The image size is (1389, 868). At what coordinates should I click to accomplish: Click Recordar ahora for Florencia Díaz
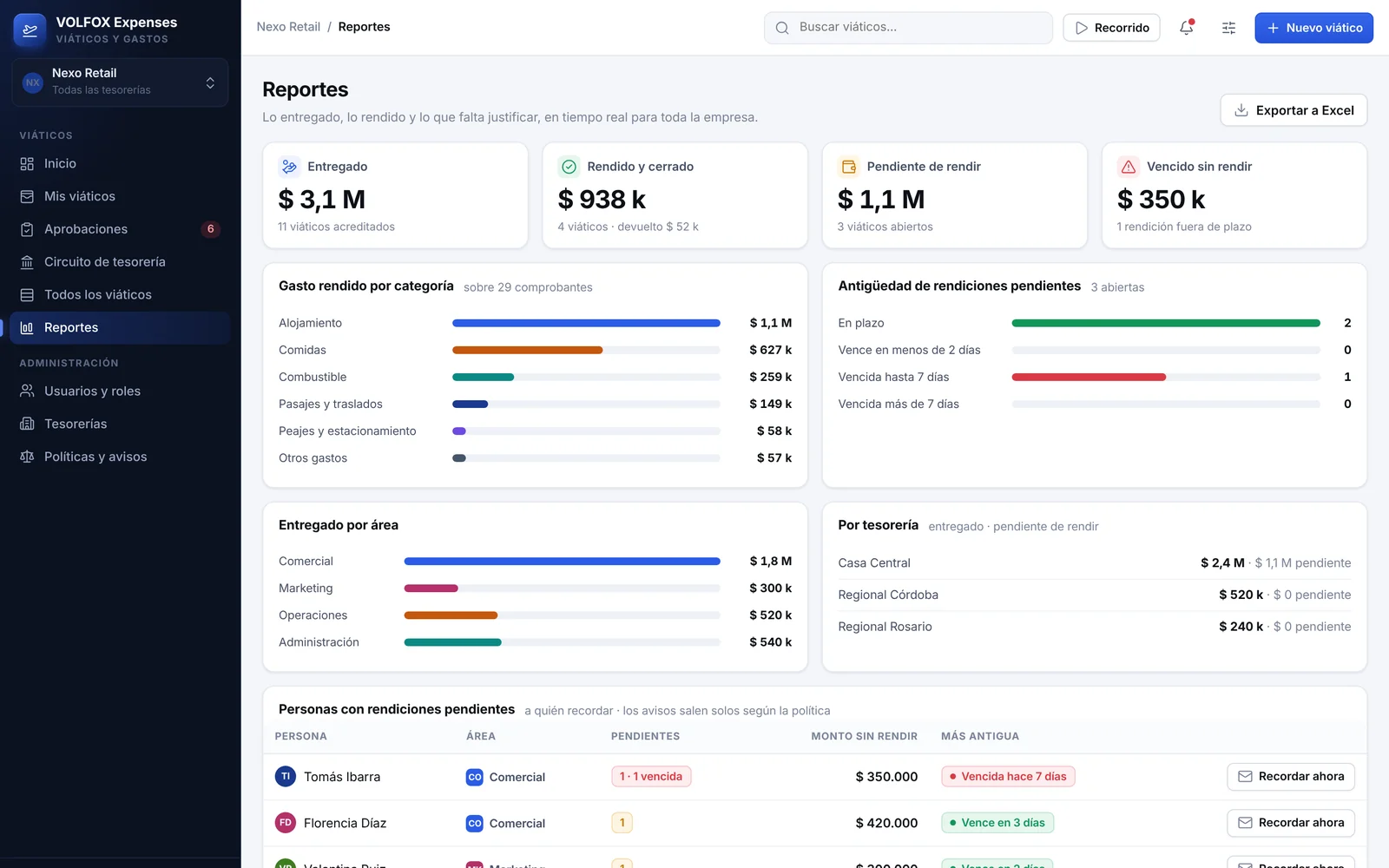tap(1291, 823)
